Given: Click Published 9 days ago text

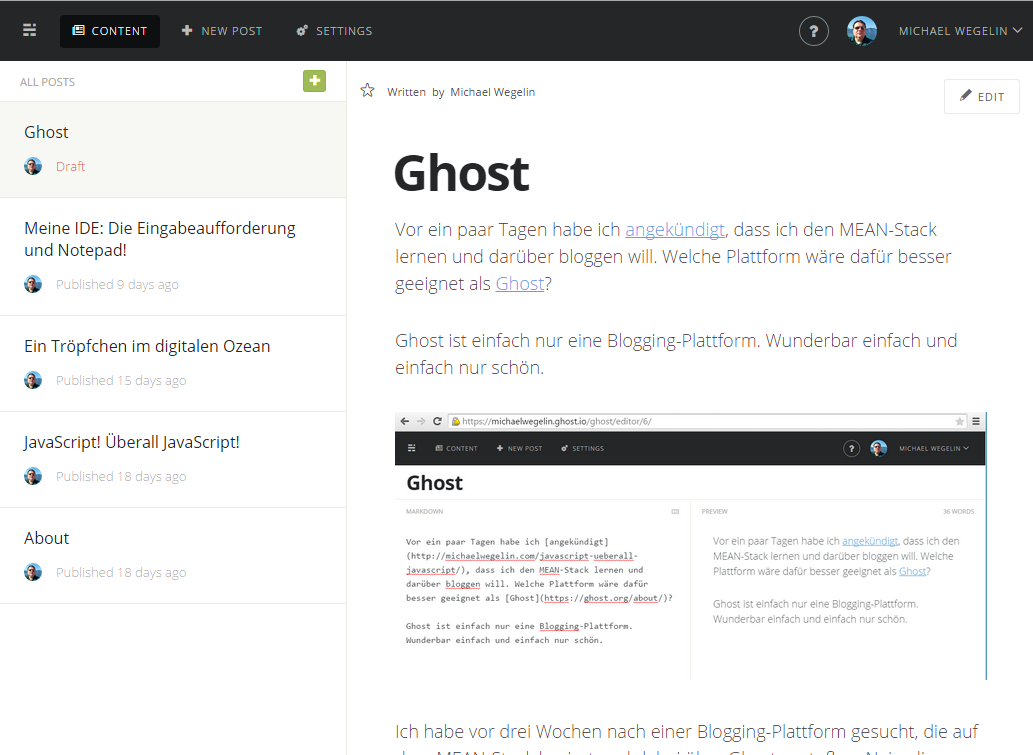Looking at the screenshot, I should point(117,285).
